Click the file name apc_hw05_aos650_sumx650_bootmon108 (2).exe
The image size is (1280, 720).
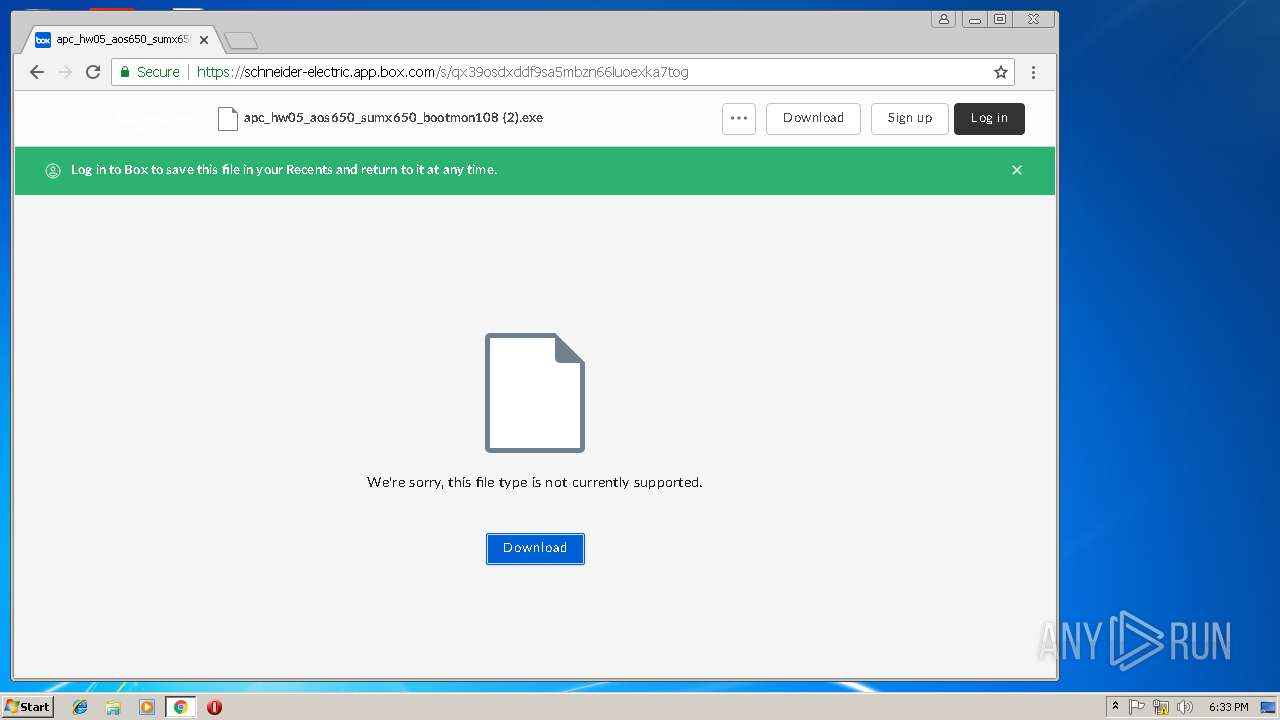393,118
